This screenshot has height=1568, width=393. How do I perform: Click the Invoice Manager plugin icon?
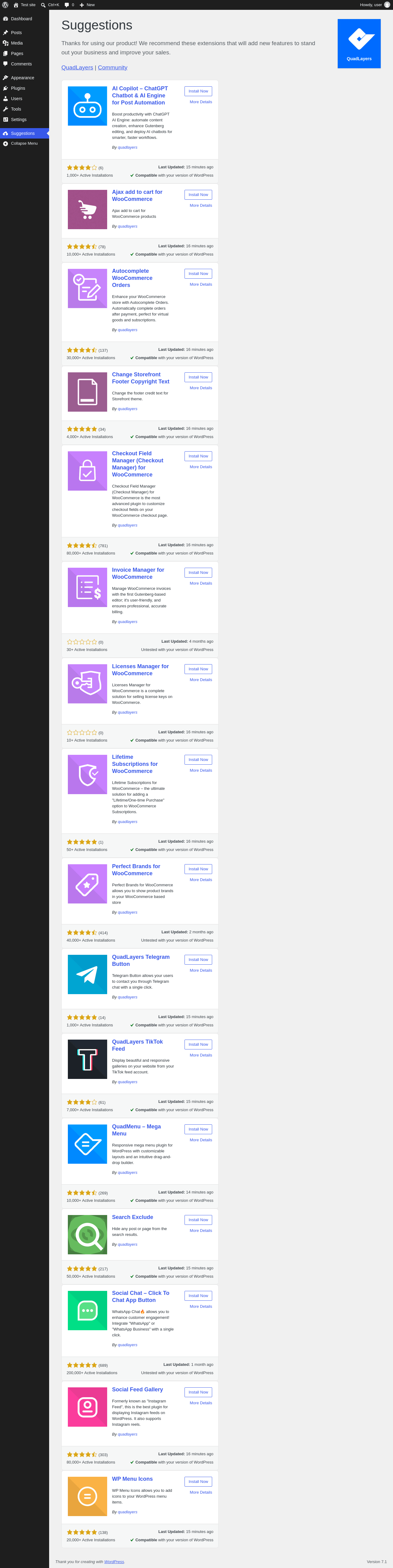(87, 587)
